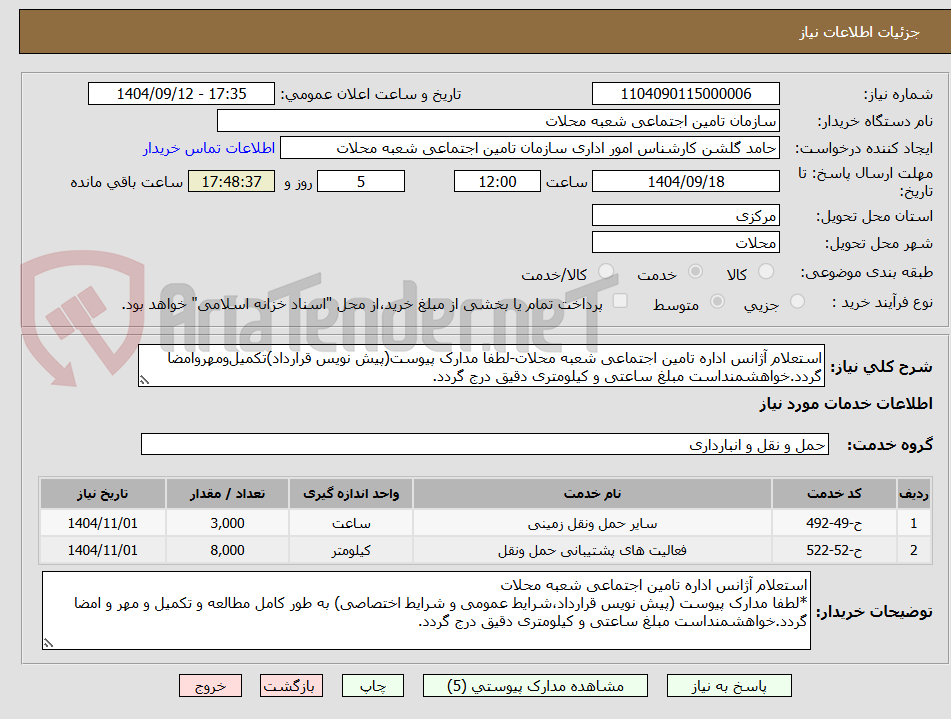The height and width of the screenshot is (719, 951).
Task: Click the remaining time field 17:48:37
Action: coord(231,181)
